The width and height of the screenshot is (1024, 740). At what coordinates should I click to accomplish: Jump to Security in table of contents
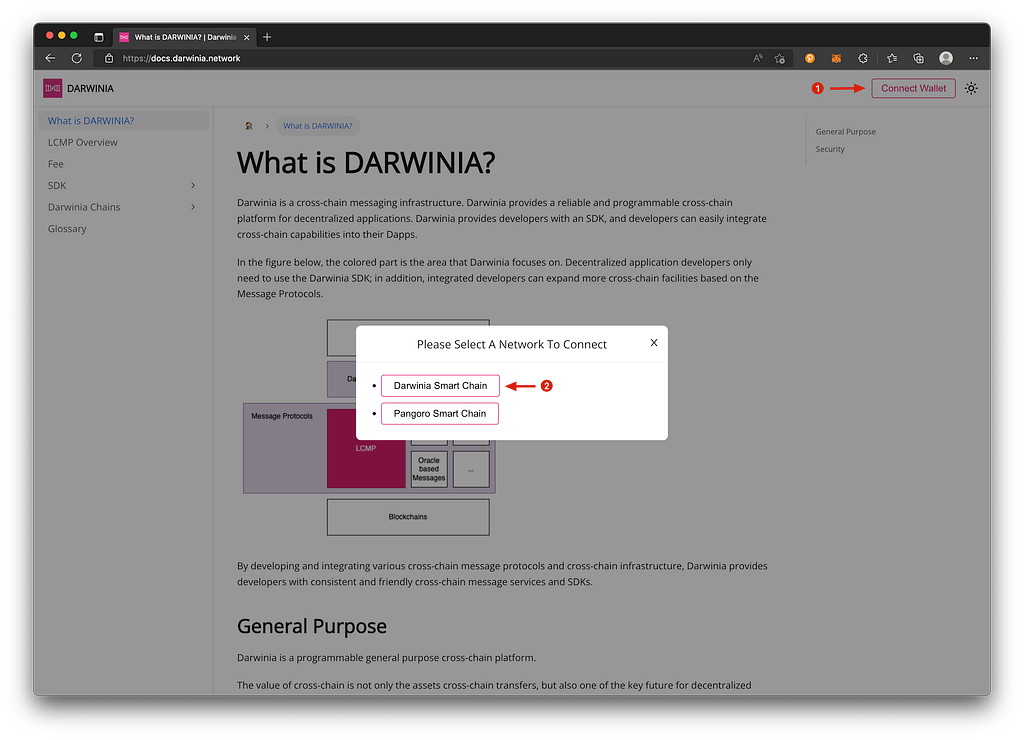829,149
